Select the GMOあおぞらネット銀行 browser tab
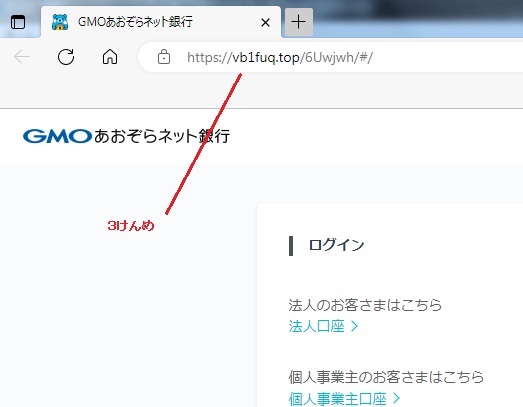The image size is (523, 407). (x=161, y=22)
